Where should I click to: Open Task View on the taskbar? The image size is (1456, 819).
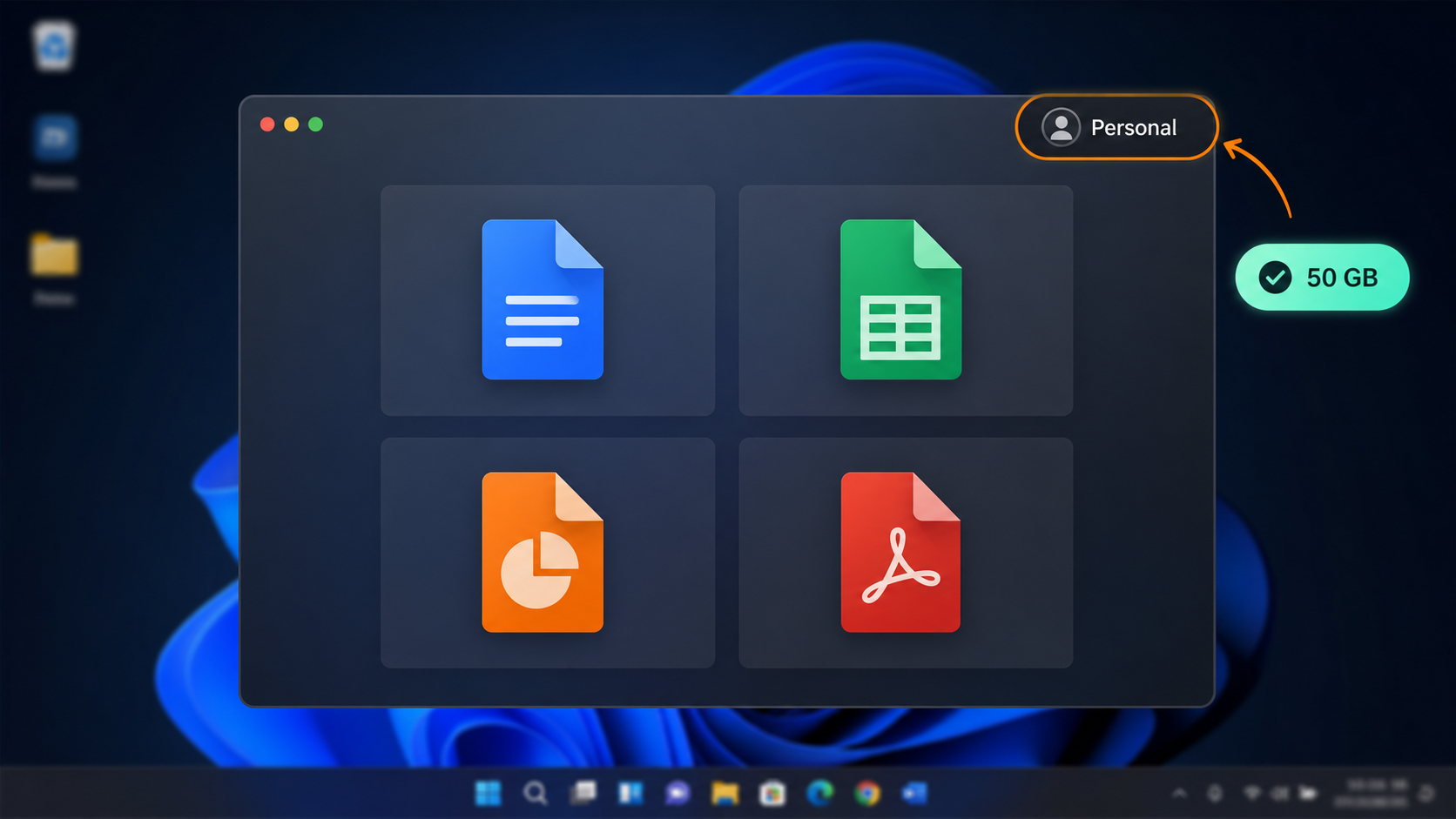click(583, 793)
